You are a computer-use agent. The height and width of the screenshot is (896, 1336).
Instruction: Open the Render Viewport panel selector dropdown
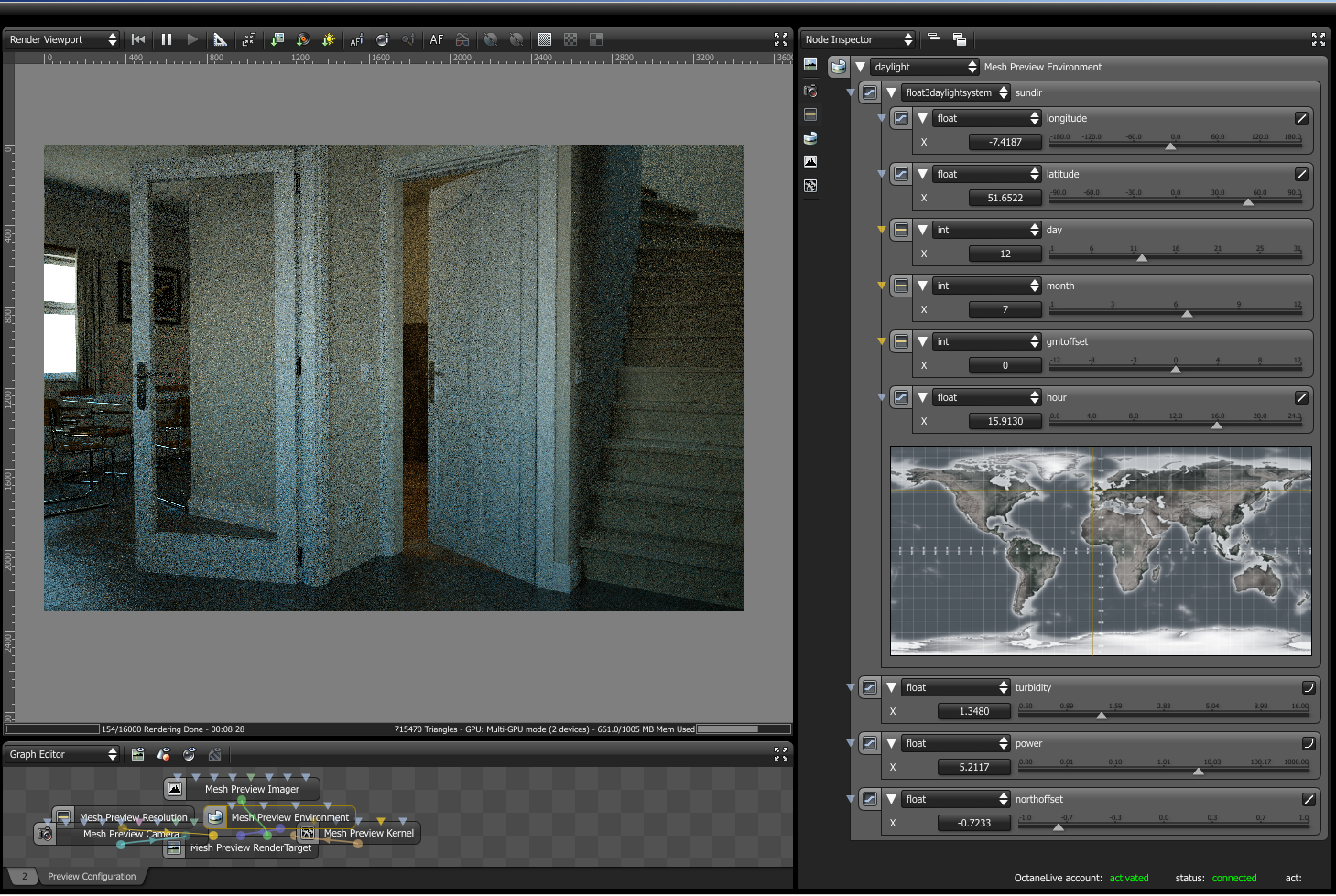(x=62, y=39)
